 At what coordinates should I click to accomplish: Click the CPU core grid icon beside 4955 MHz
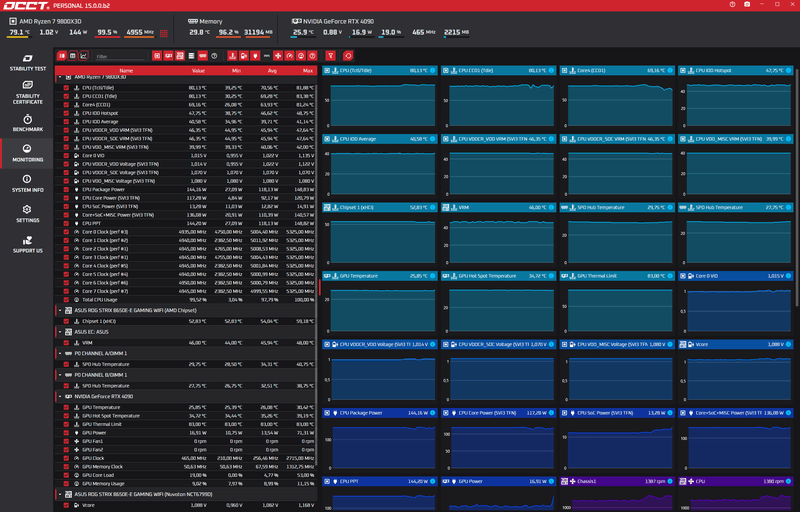165,32
